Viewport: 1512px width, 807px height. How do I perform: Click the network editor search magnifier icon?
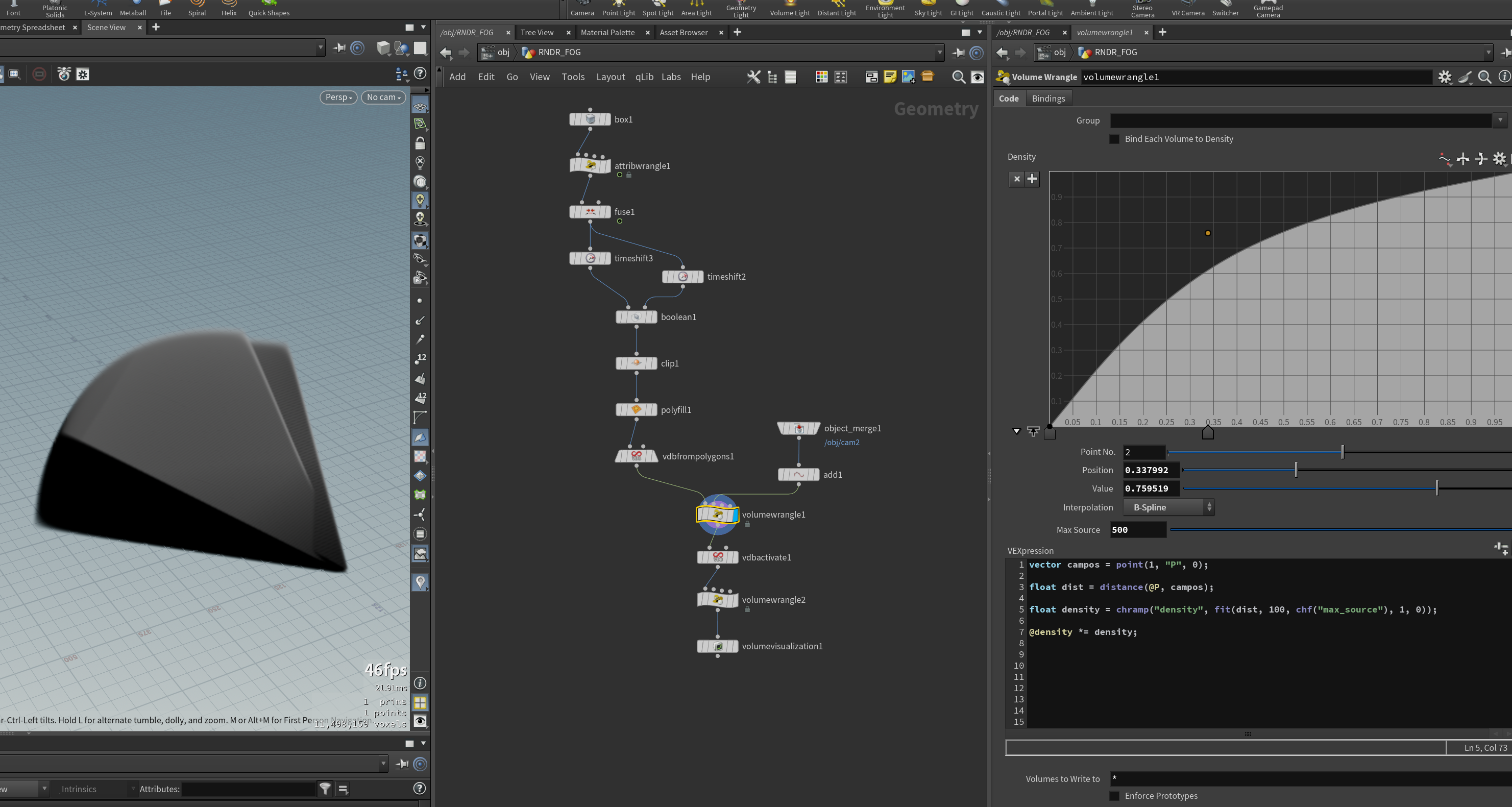(x=959, y=77)
